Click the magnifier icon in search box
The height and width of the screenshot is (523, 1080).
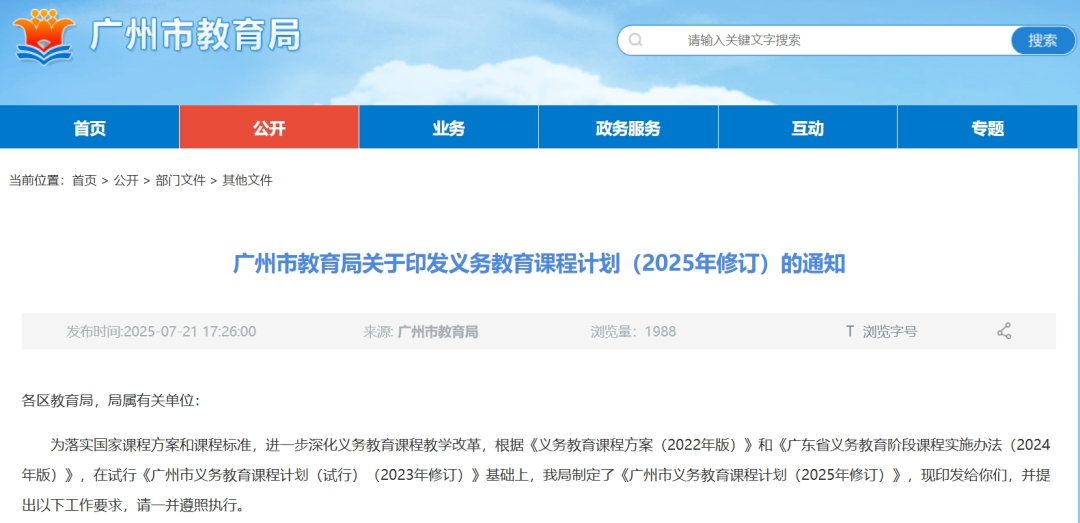pyautogui.click(x=635, y=40)
